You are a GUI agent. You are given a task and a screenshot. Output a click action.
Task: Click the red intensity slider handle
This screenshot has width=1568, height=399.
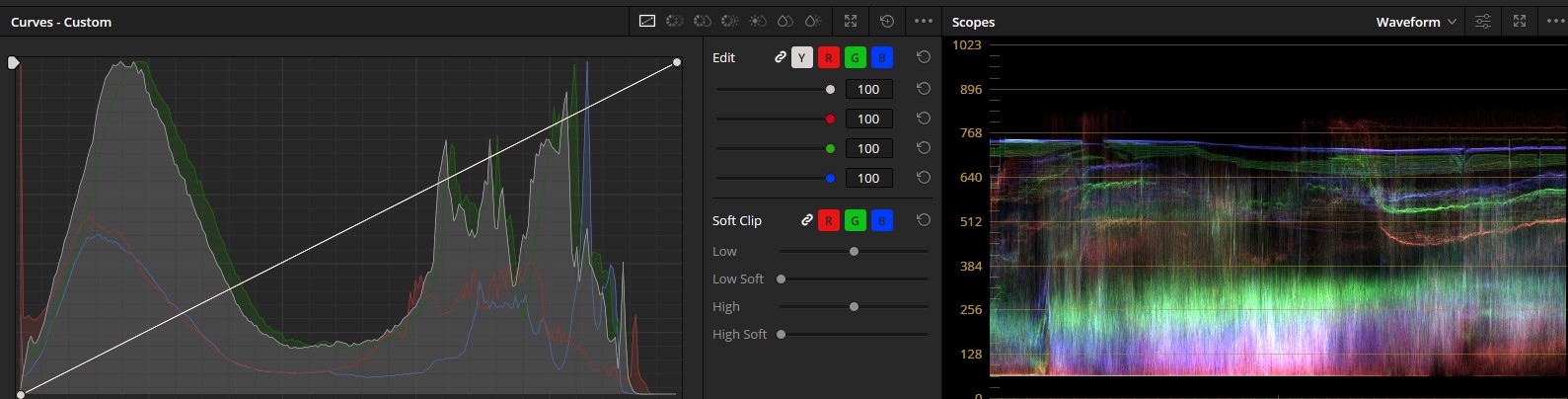pos(830,119)
